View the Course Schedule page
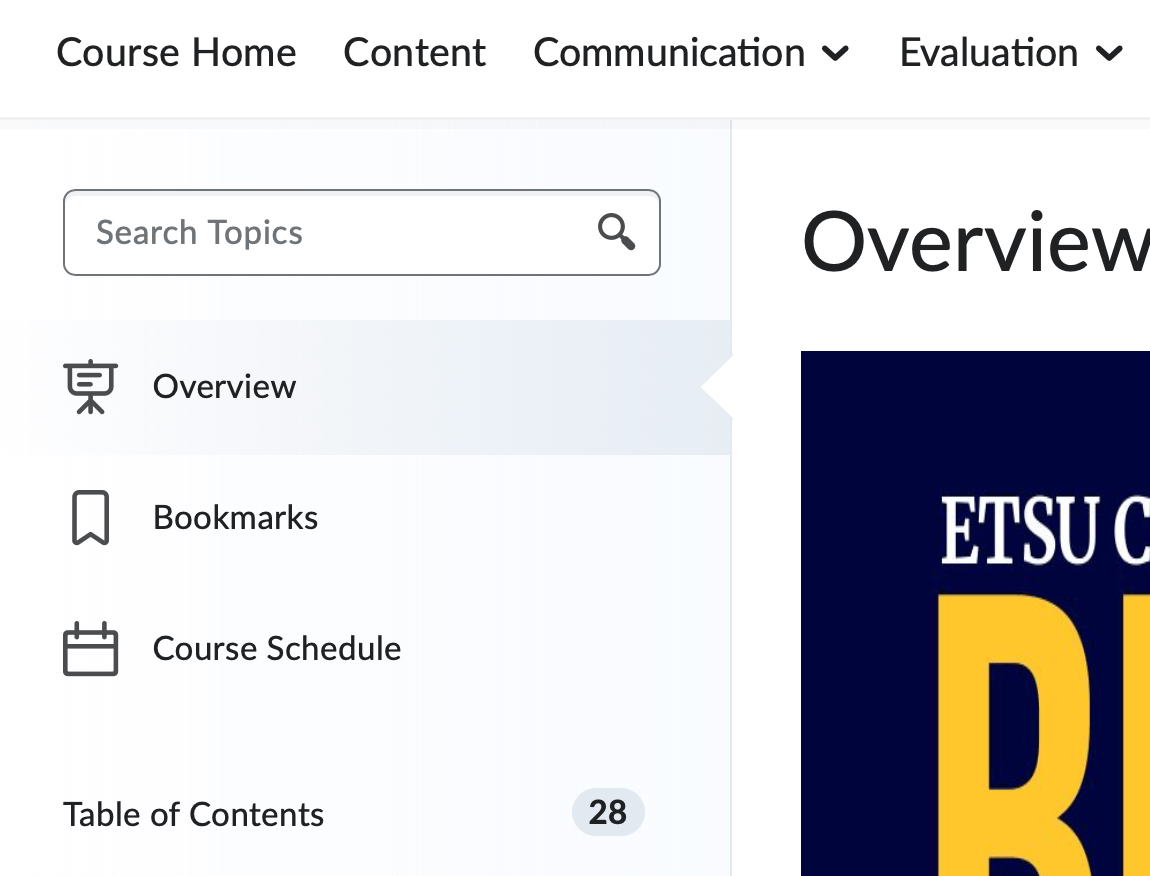This screenshot has width=1150, height=876. pos(276,648)
